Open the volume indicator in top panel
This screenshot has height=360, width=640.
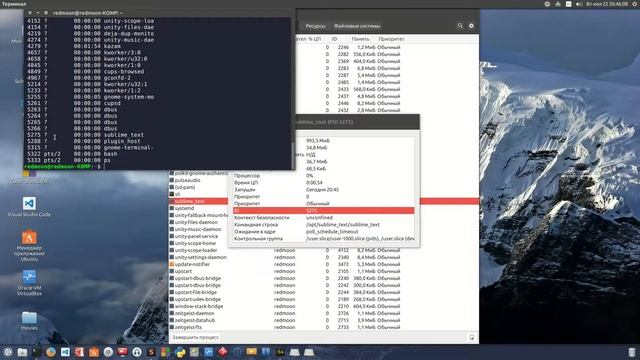[x=579, y=4]
